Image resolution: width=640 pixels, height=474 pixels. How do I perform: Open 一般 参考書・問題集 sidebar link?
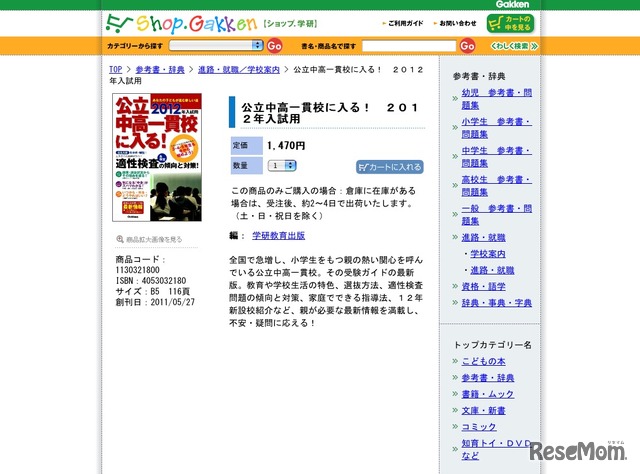click(x=497, y=215)
